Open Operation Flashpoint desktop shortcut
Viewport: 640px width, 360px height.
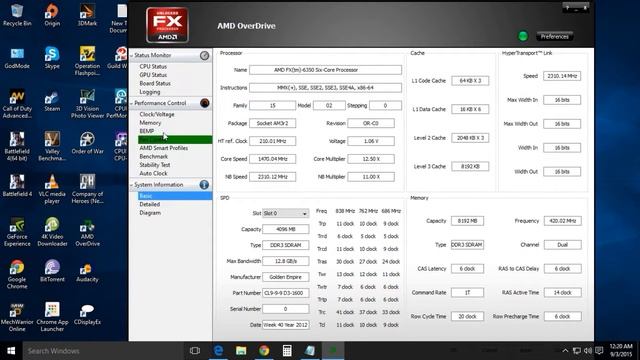pyautogui.click(x=87, y=61)
